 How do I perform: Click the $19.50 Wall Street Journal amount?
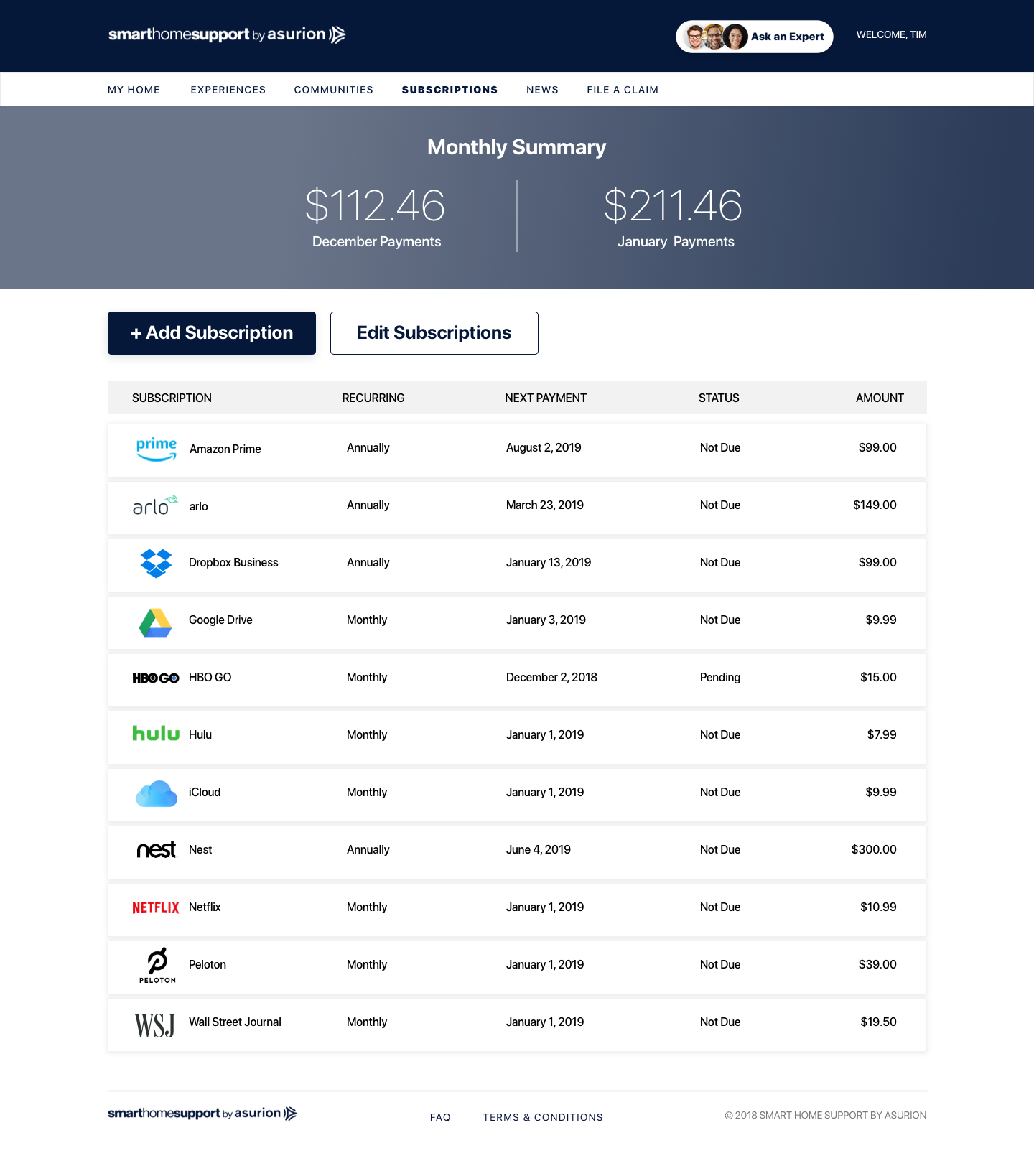[x=878, y=1022]
